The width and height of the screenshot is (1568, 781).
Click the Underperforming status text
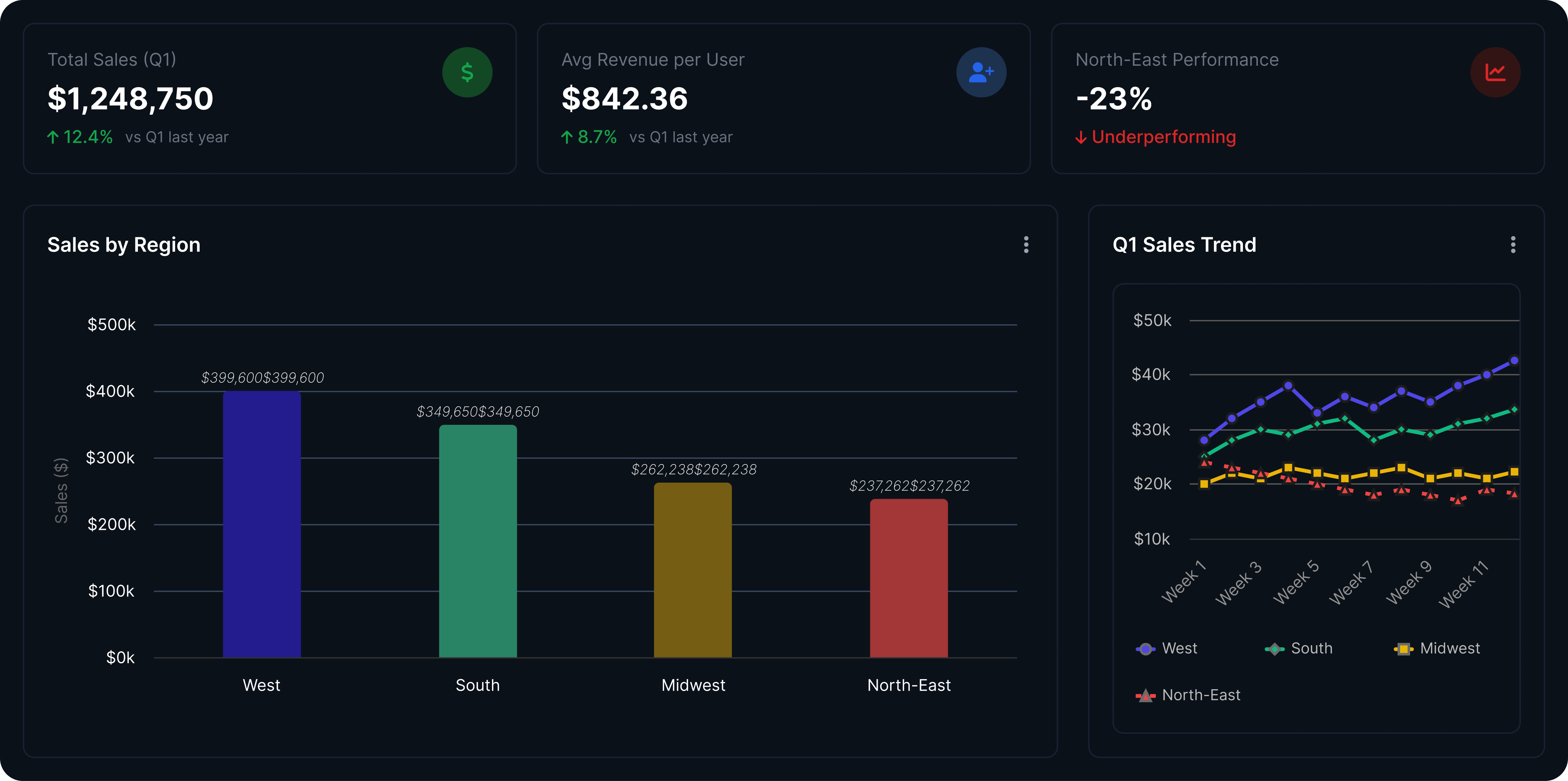1163,137
